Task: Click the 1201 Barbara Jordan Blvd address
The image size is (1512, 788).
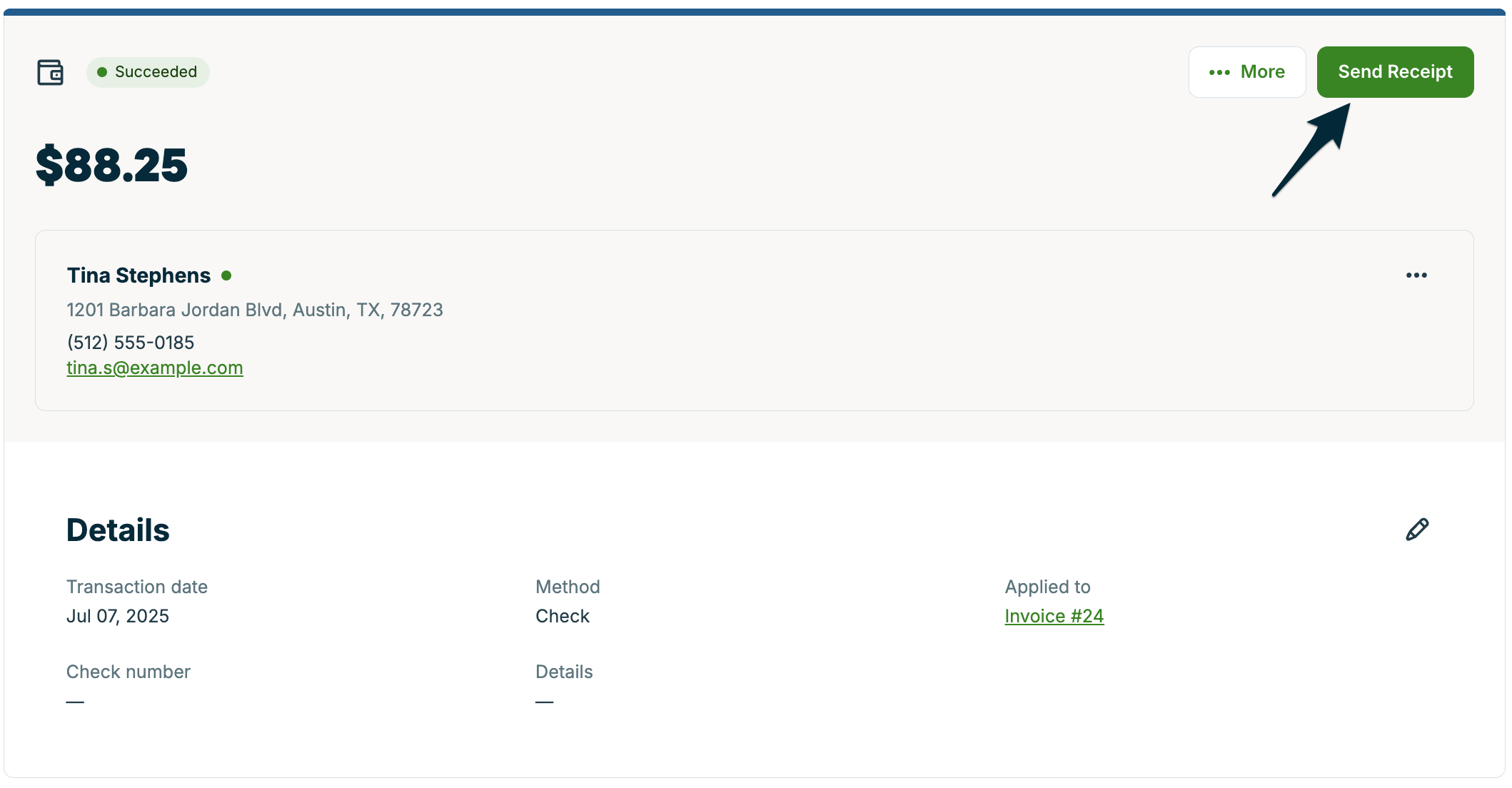Action: pos(255,310)
